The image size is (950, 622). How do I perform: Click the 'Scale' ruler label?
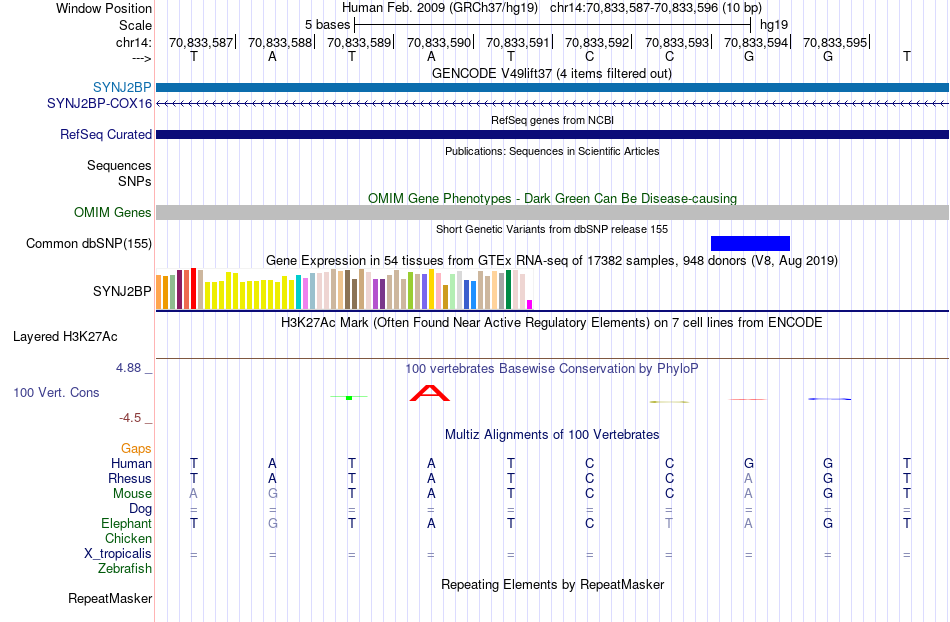pos(135,25)
